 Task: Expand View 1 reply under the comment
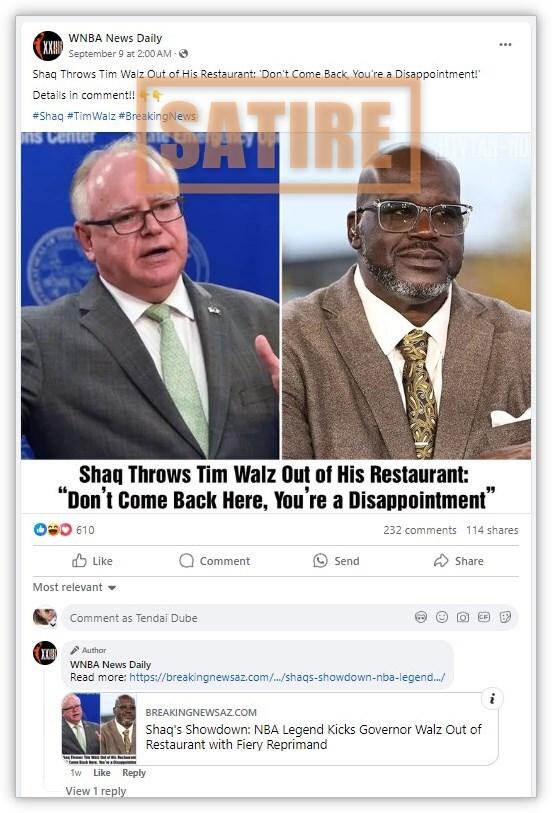coord(96,791)
